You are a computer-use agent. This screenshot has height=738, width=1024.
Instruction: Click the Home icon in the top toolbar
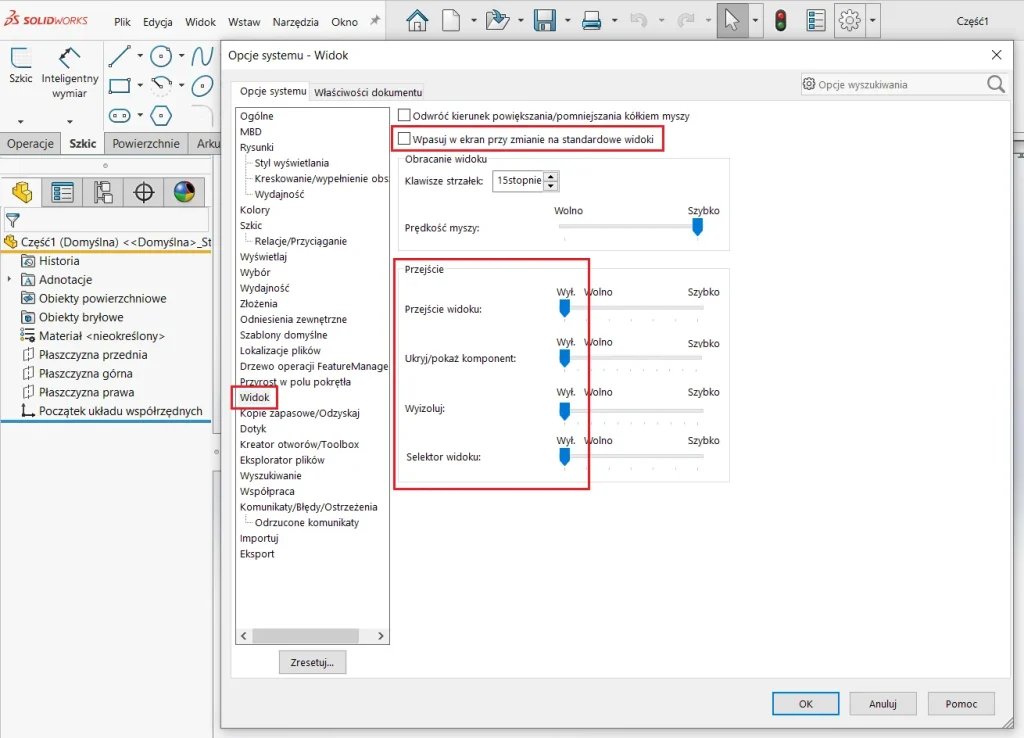pos(417,21)
